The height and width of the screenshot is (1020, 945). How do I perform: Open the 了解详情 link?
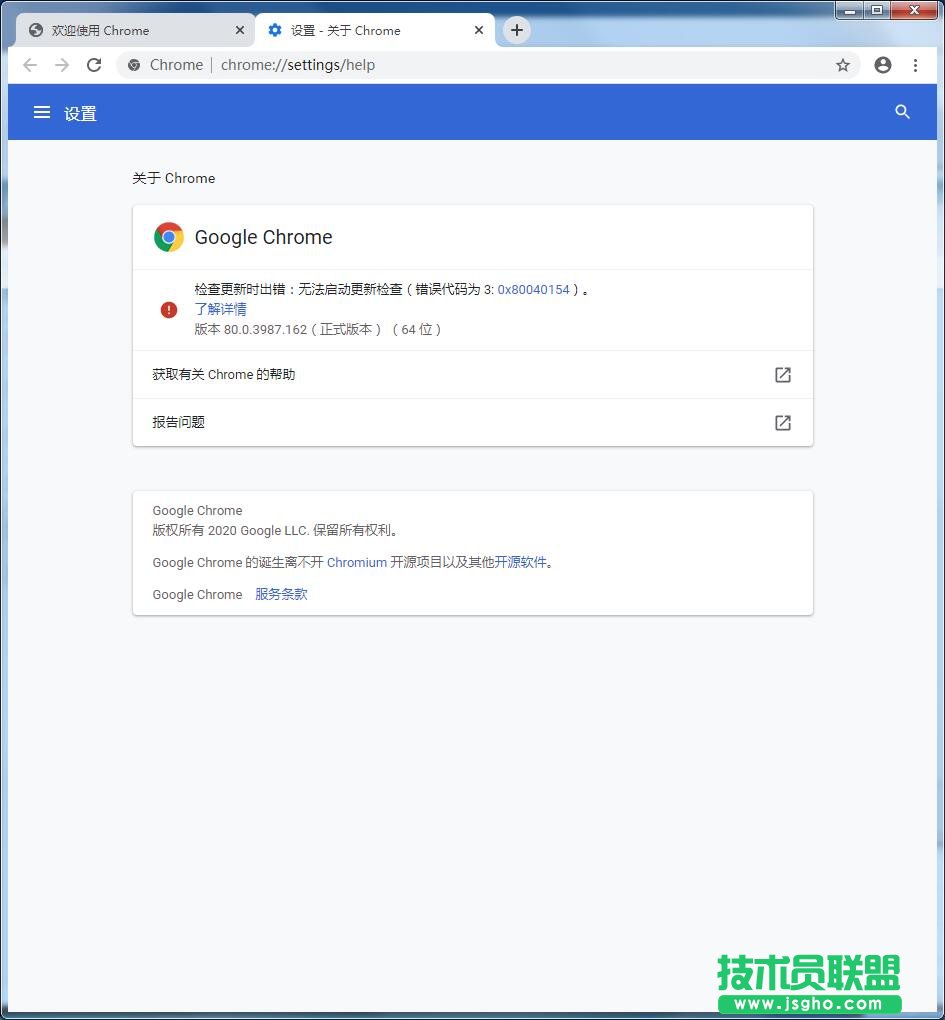[x=220, y=309]
